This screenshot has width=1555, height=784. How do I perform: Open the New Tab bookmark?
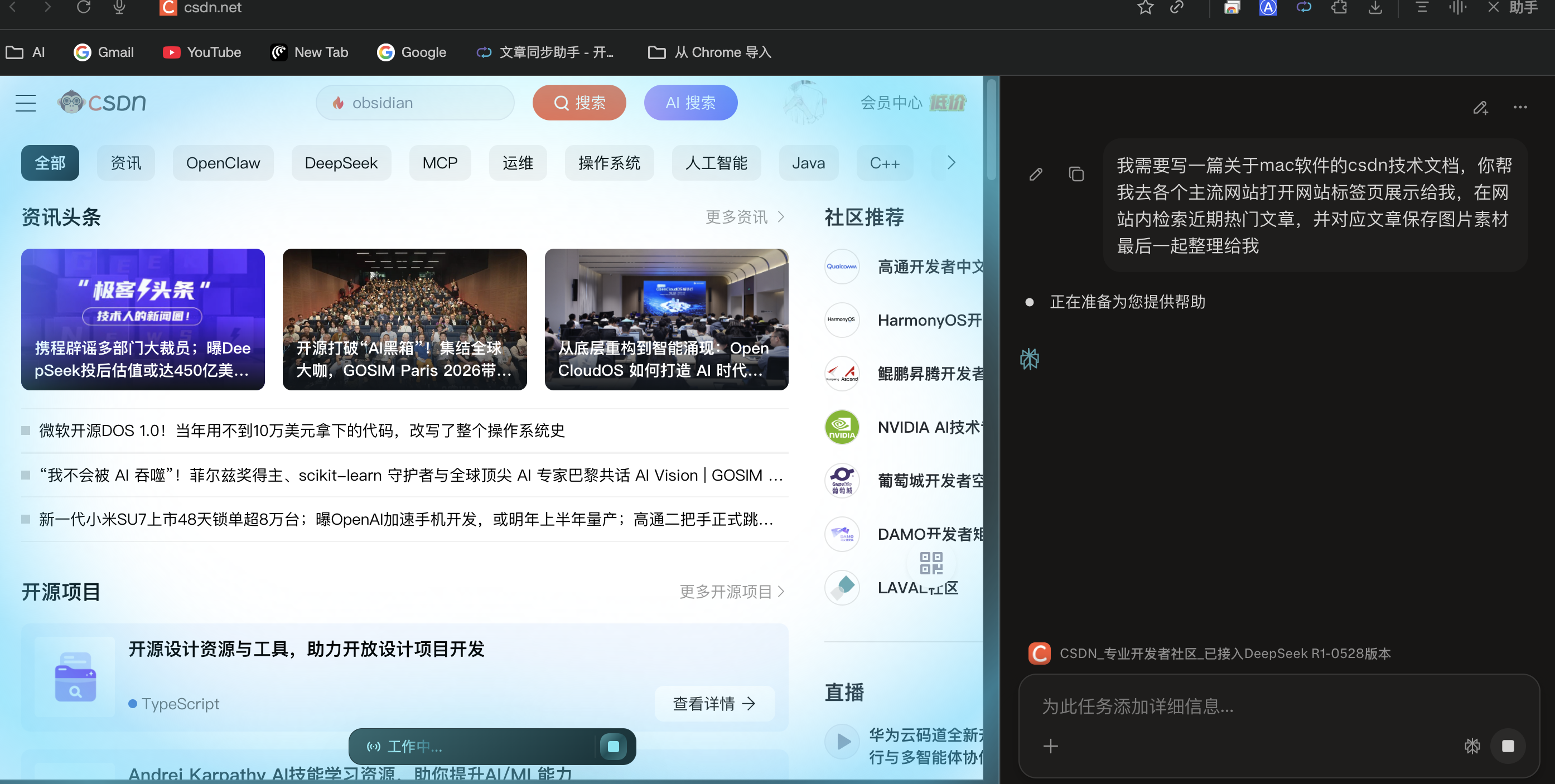coord(309,52)
